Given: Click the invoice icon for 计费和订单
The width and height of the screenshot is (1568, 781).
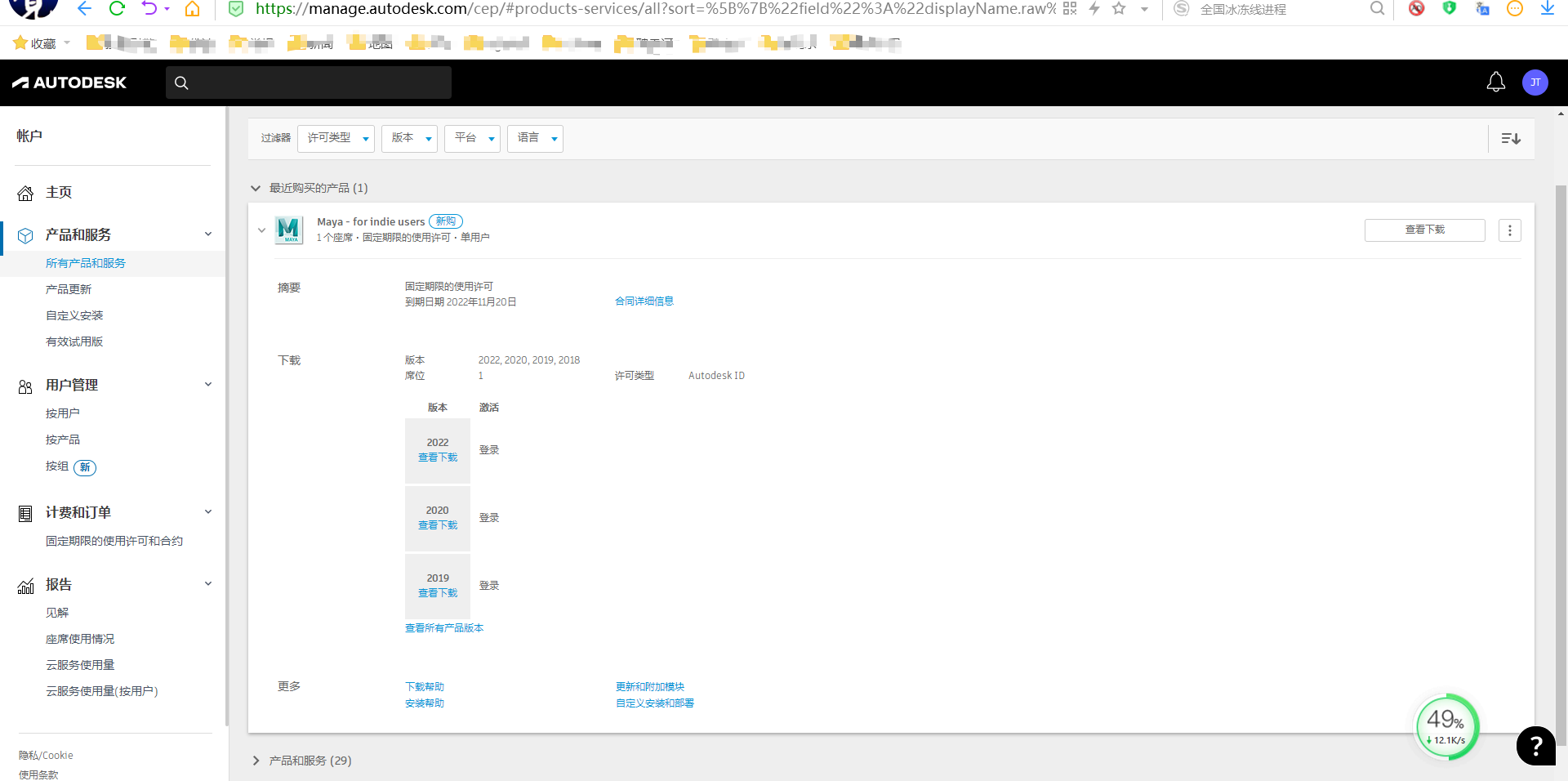Looking at the screenshot, I should click(x=25, y=514).
